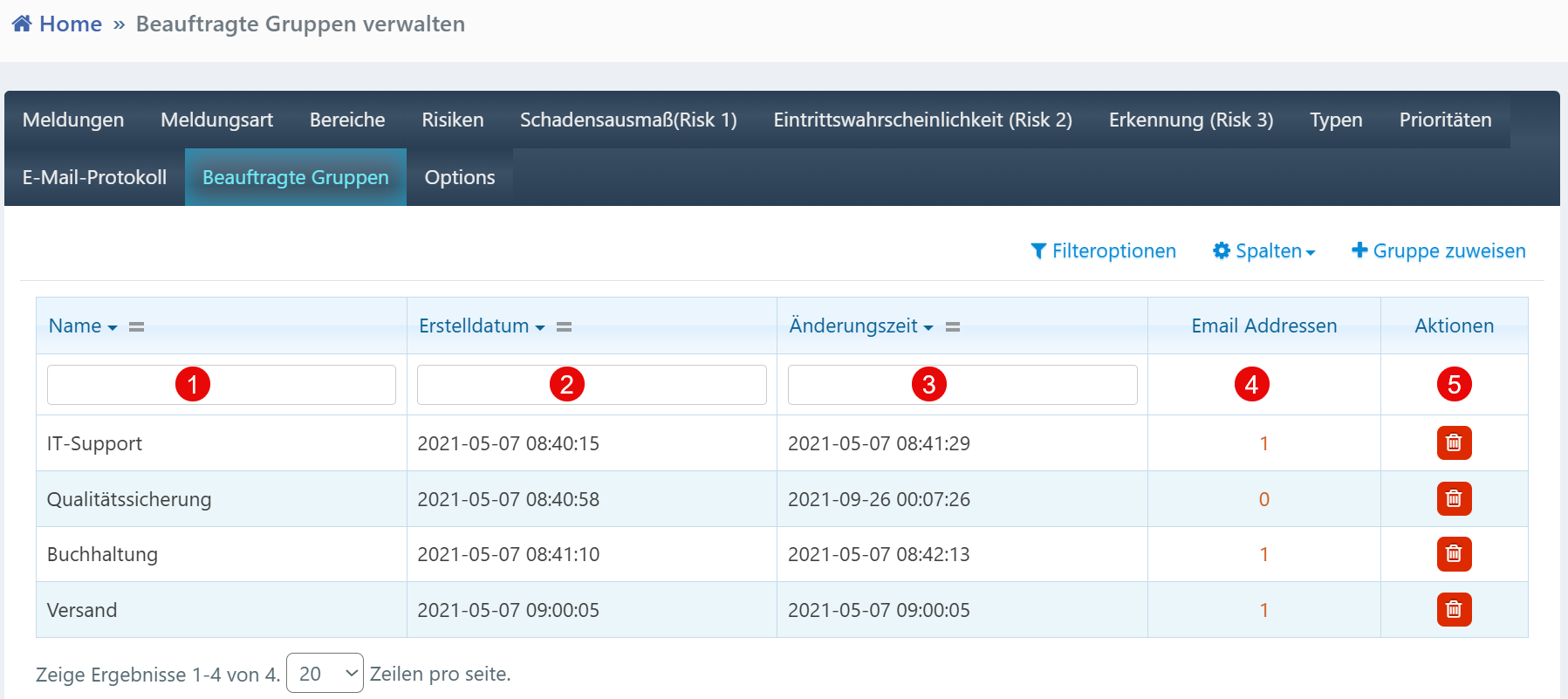This screenshot has width=1568, height=699.
Task: Click drag handle icon beside Name column
Action: (x=136, y=327)
